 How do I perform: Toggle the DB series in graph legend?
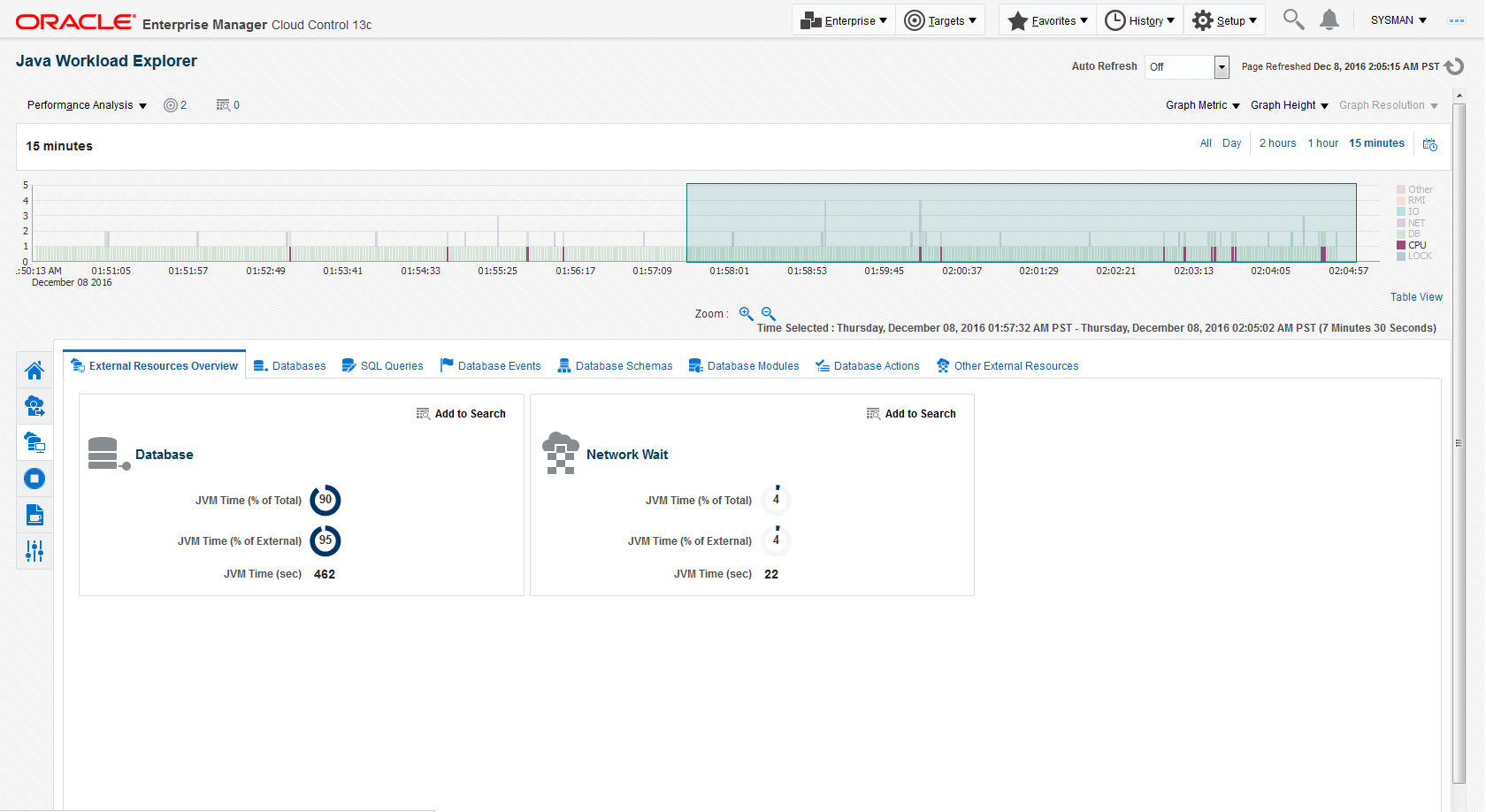(x=1409, y=234)
